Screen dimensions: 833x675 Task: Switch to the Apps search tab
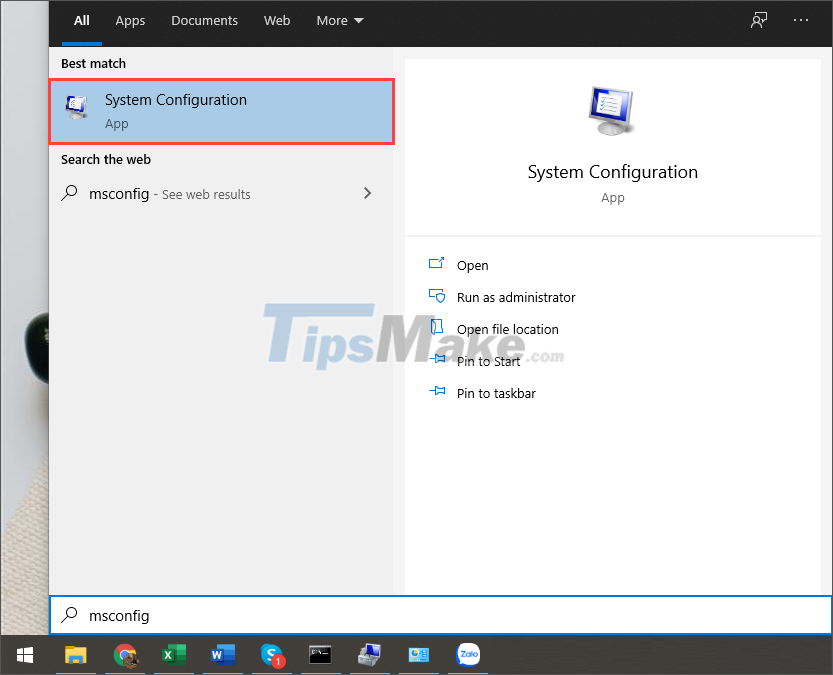130,20
